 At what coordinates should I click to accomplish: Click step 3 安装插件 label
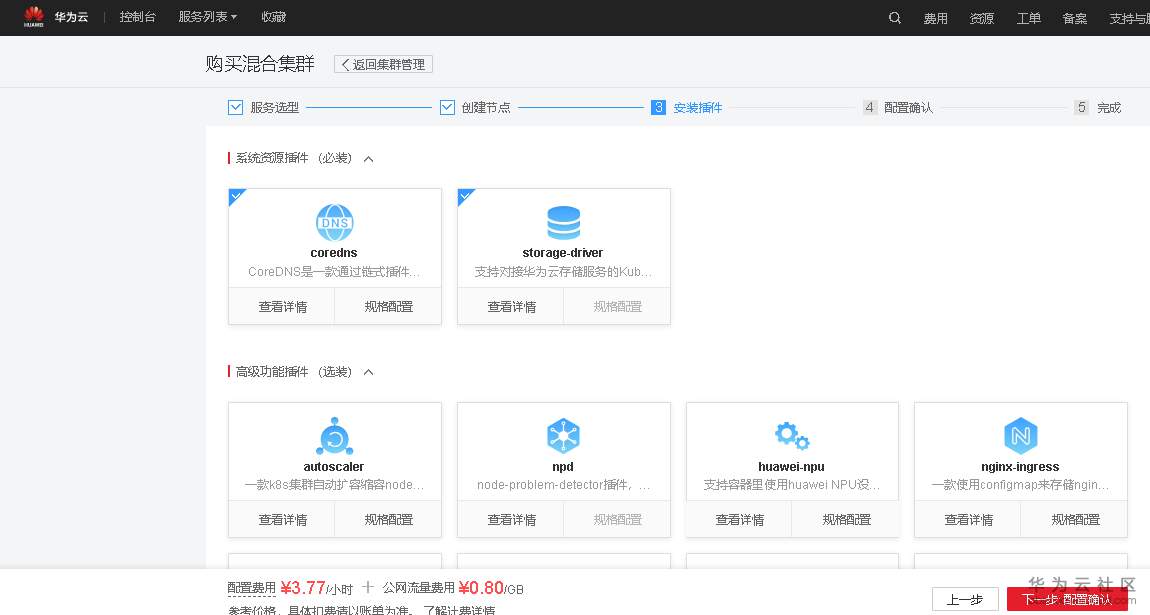point(697,108)
